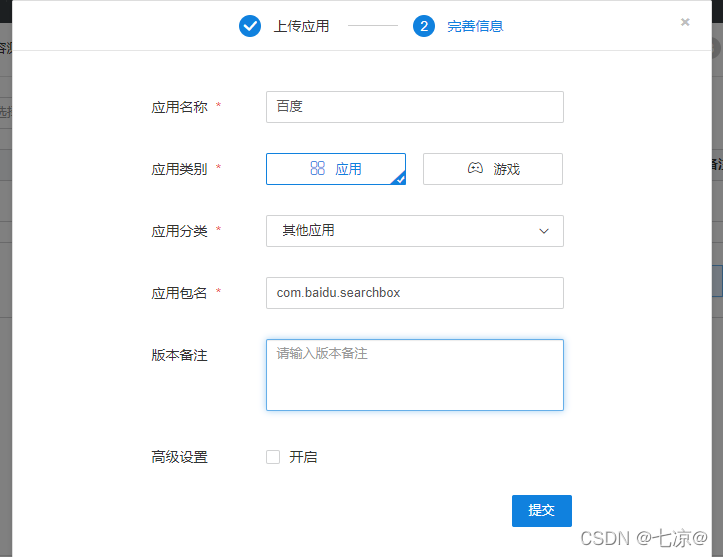Click the four-squares 应用 category icon
Viewport: 723px width, 557px height.
coord(317,168)
